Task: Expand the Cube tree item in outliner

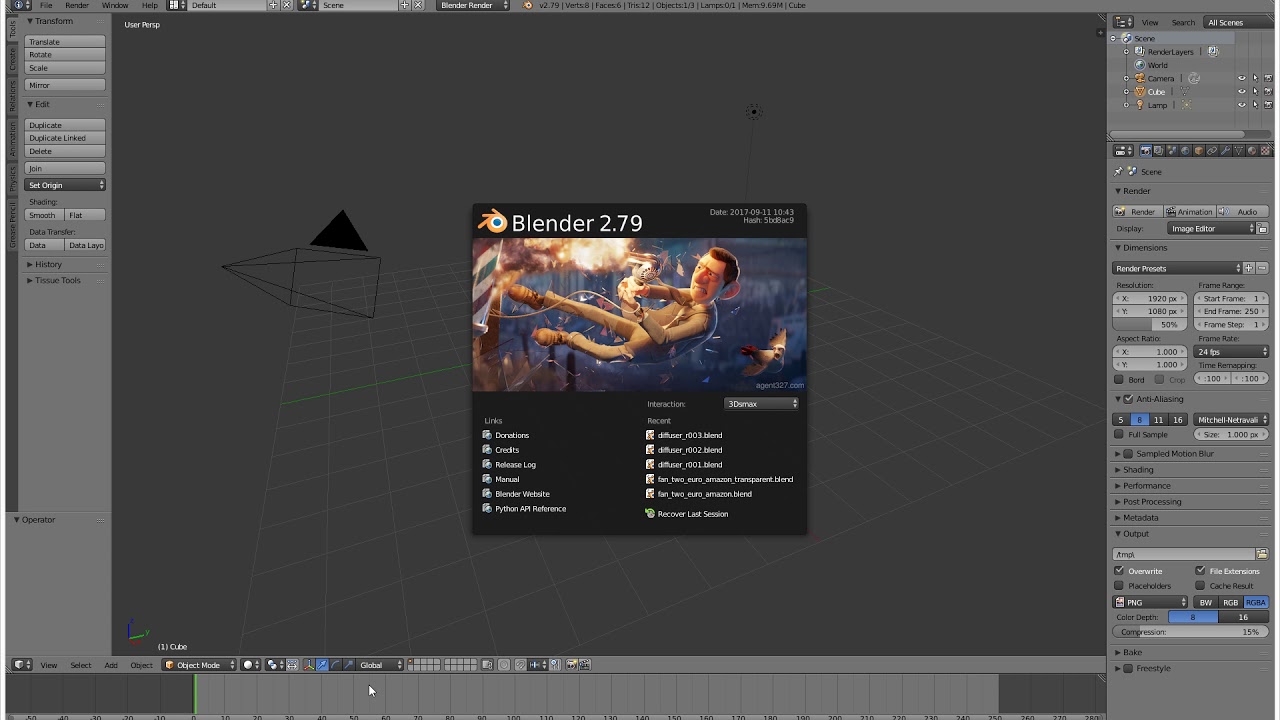Action: (x=1127, y=92)
